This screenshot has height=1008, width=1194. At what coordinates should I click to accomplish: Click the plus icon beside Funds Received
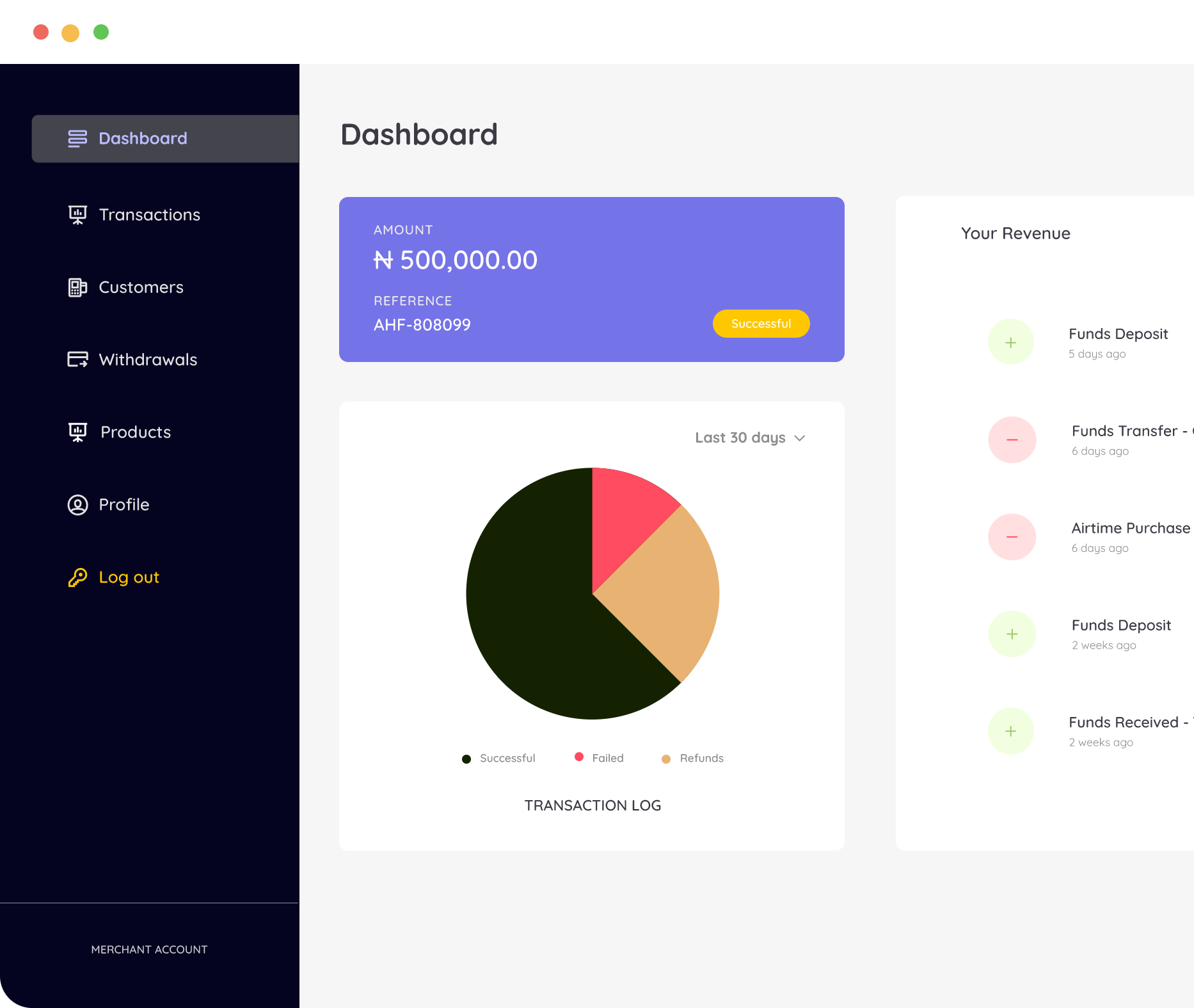1011,730
